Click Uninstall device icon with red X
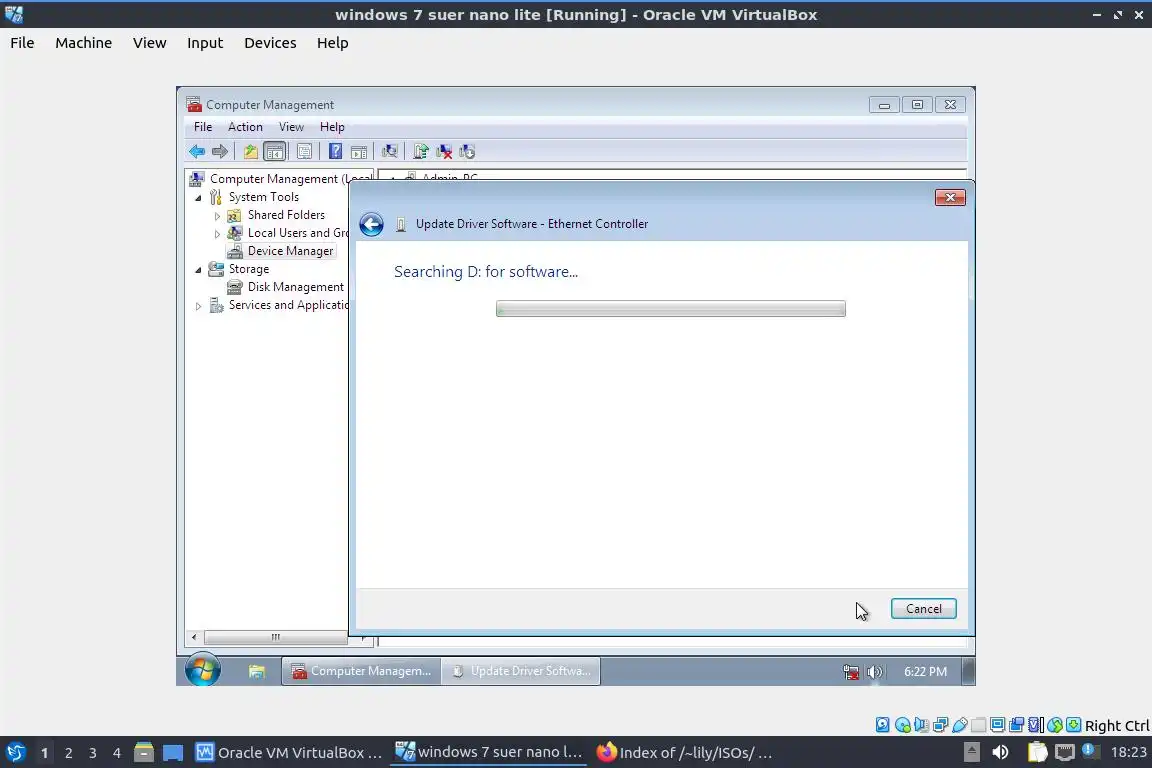 444,151
